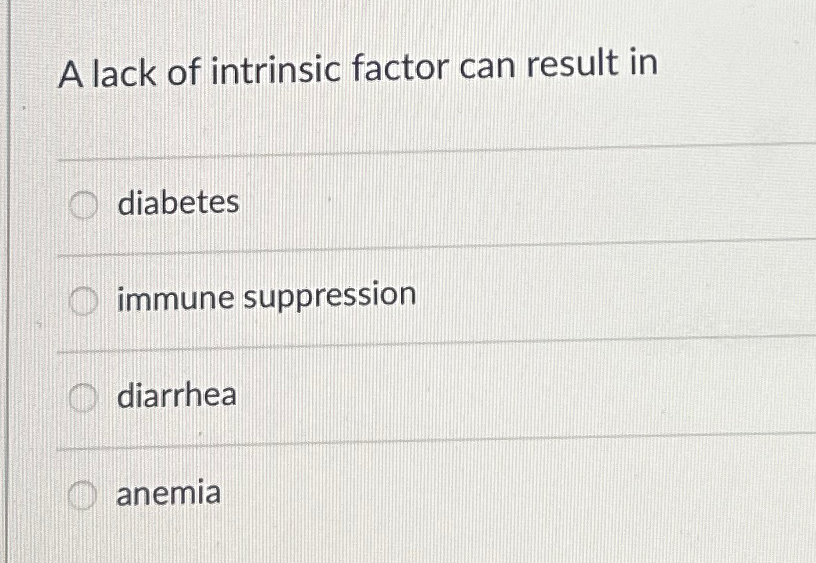The image size is (816, 563).
Task: Click the 'anemia' answer label text
Action: (169, 493)
